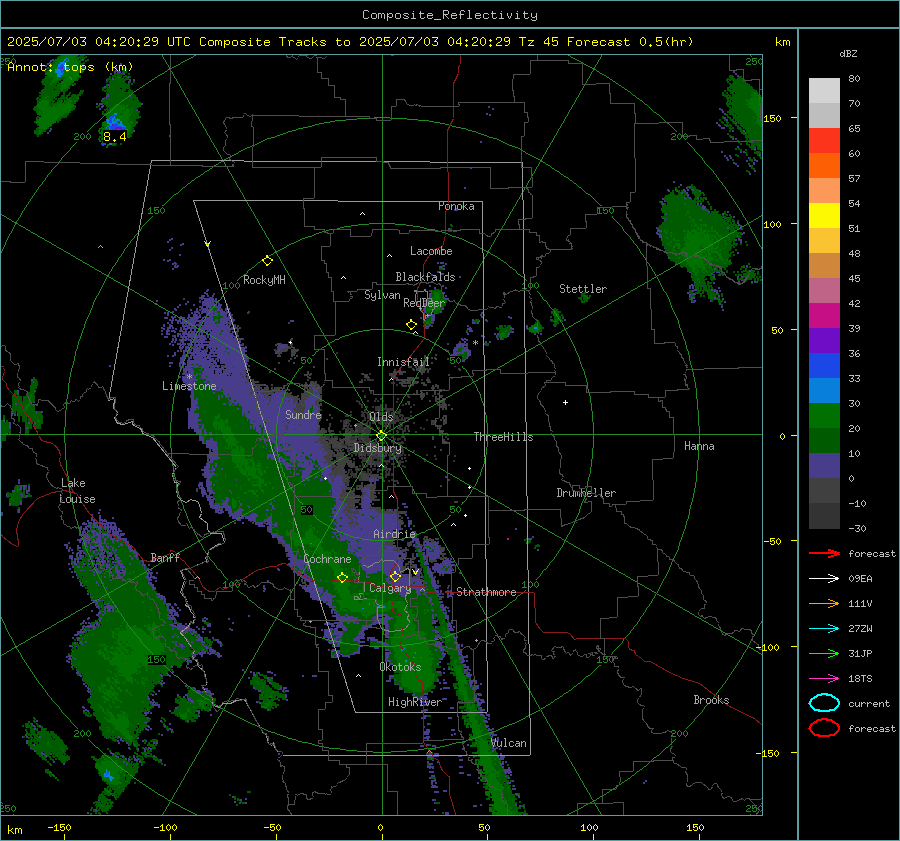
Task: Click the Sylvan town label
Action: pyautogui.click(x=382, y=295)
